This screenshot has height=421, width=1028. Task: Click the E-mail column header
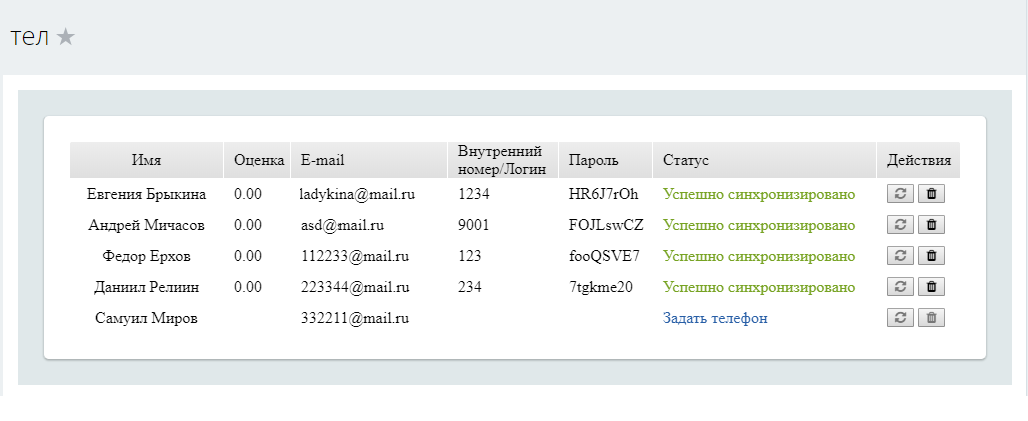[322, 160]
